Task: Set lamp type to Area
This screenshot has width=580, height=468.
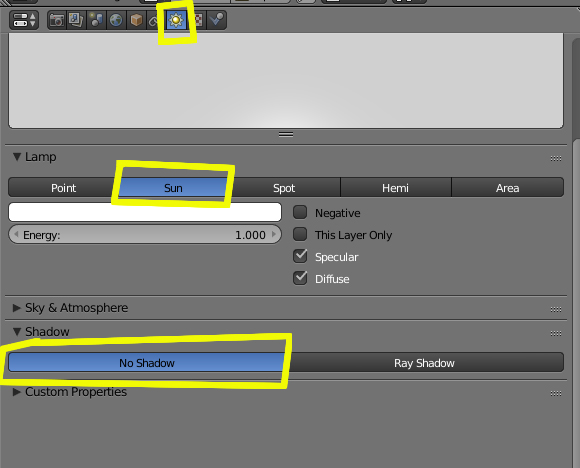Action: pos(507,188)
